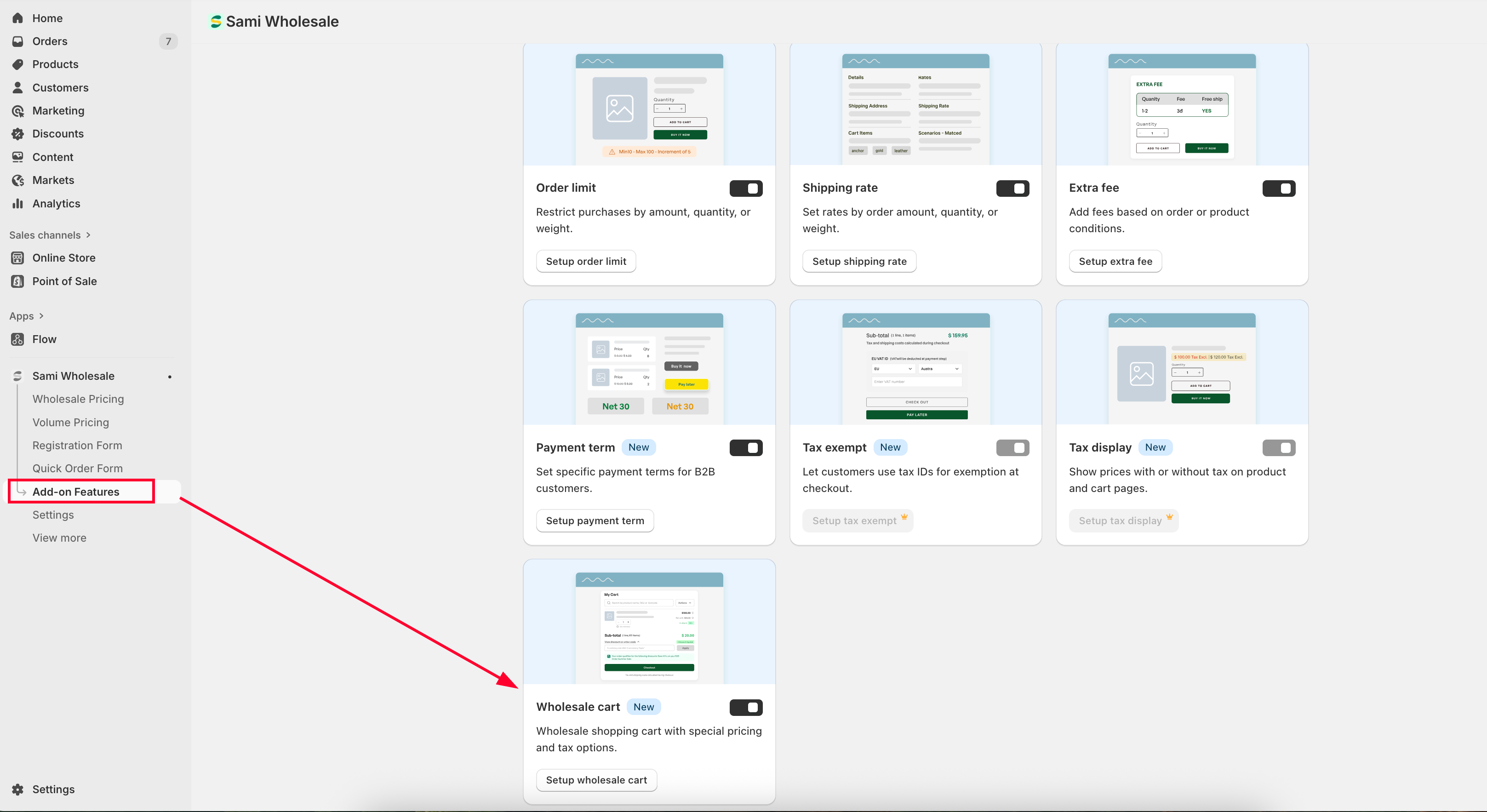Screen dimensions: 1487x812
Task: Open Wholesale Pricing submenu item
Action: click(78, 399)
